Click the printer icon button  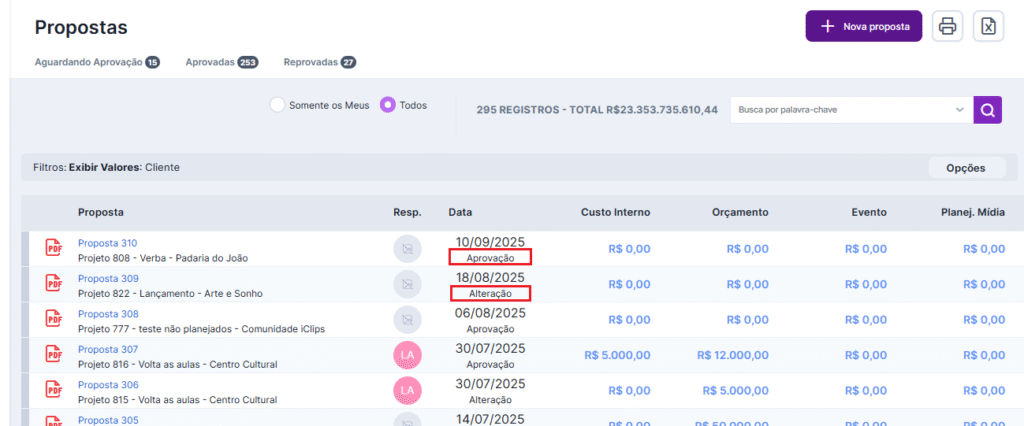(947, 27)
